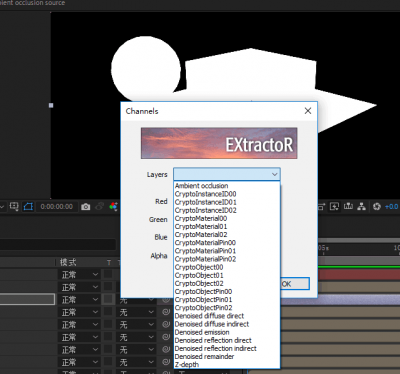Toggle the mask visibility icon
The width and height of the screenshot is (400, 374).
(x=28, y=207)
